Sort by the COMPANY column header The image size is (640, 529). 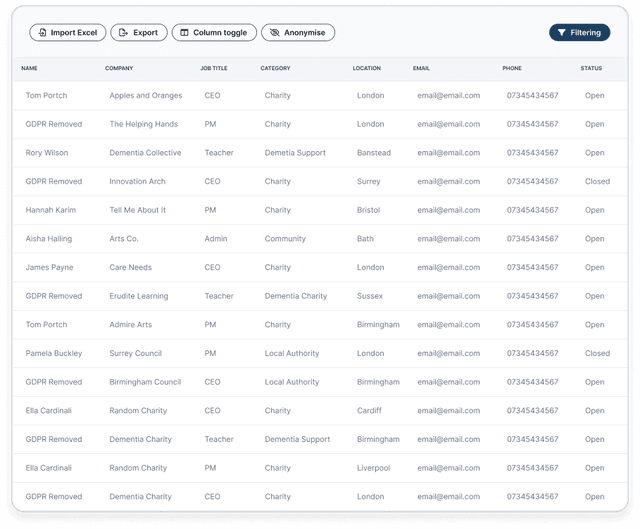coord(119,68)
